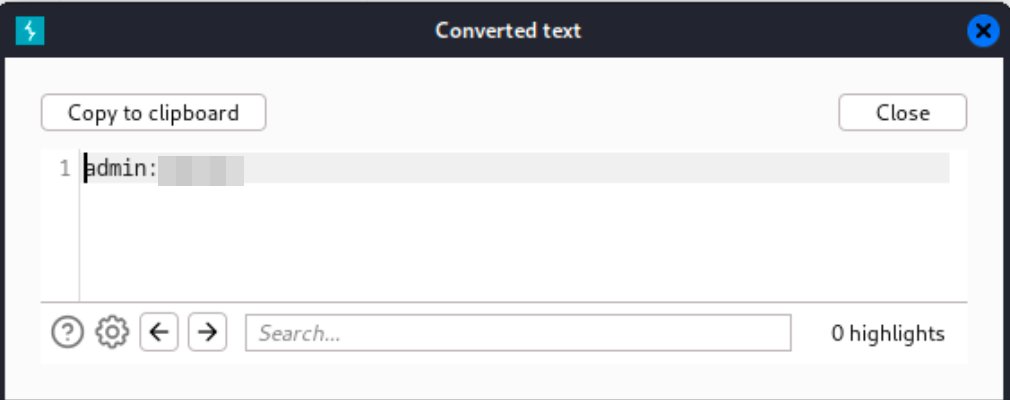Open the help question mark icon

point(67,332)
